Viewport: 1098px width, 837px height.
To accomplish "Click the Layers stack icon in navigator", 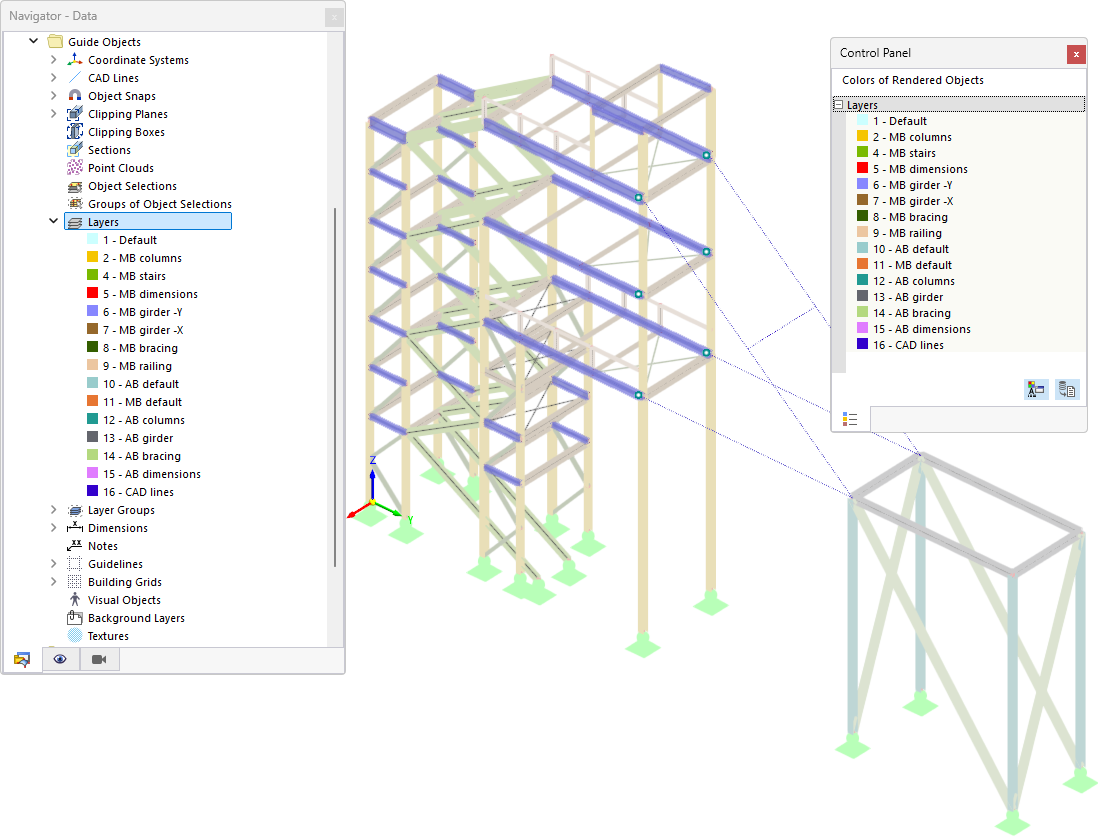I will 75,222.
